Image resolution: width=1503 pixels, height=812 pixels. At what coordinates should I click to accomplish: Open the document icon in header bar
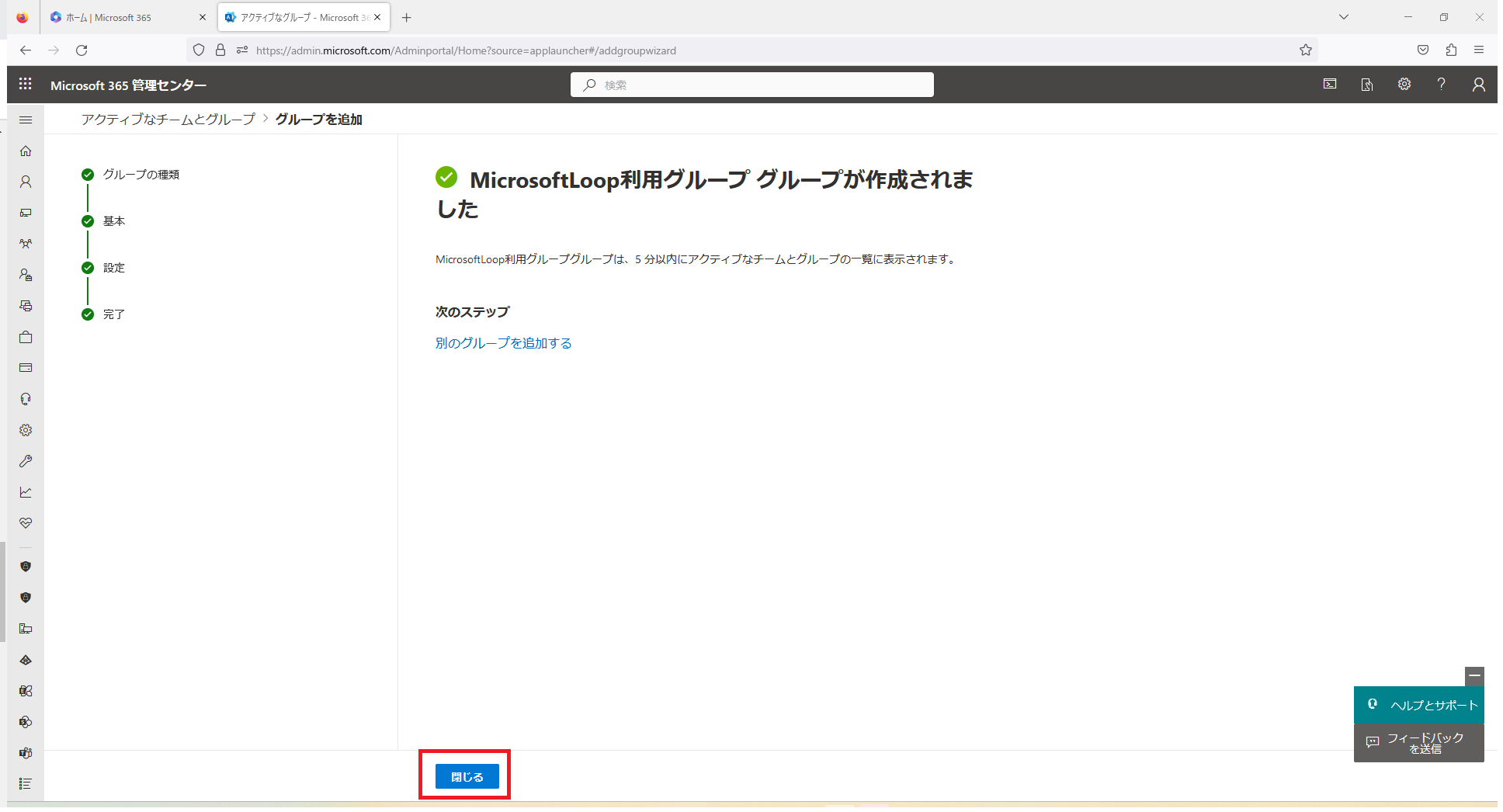(x=1367, y=84)
